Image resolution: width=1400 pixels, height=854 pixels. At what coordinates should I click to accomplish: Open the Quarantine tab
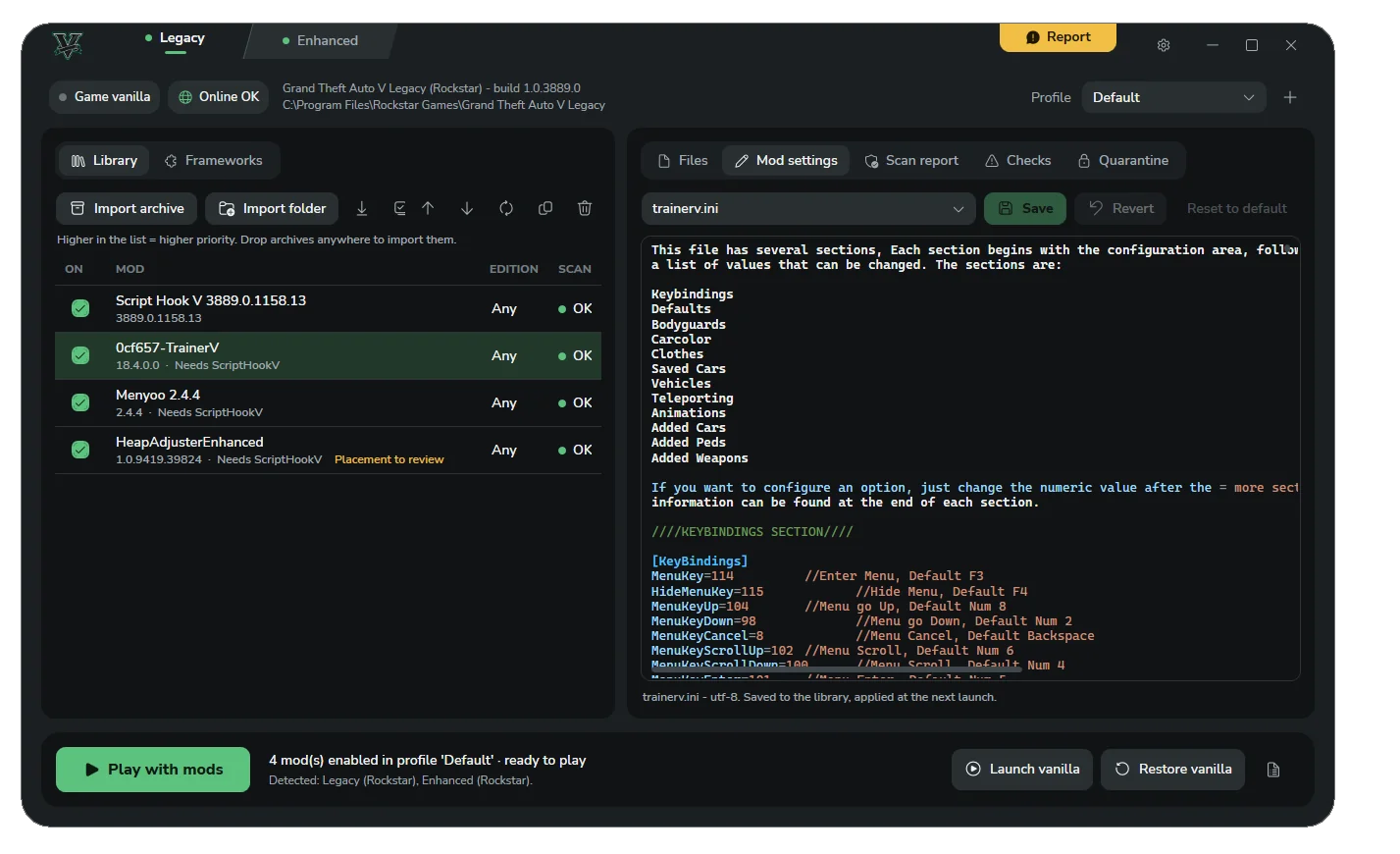(1123, 160)
